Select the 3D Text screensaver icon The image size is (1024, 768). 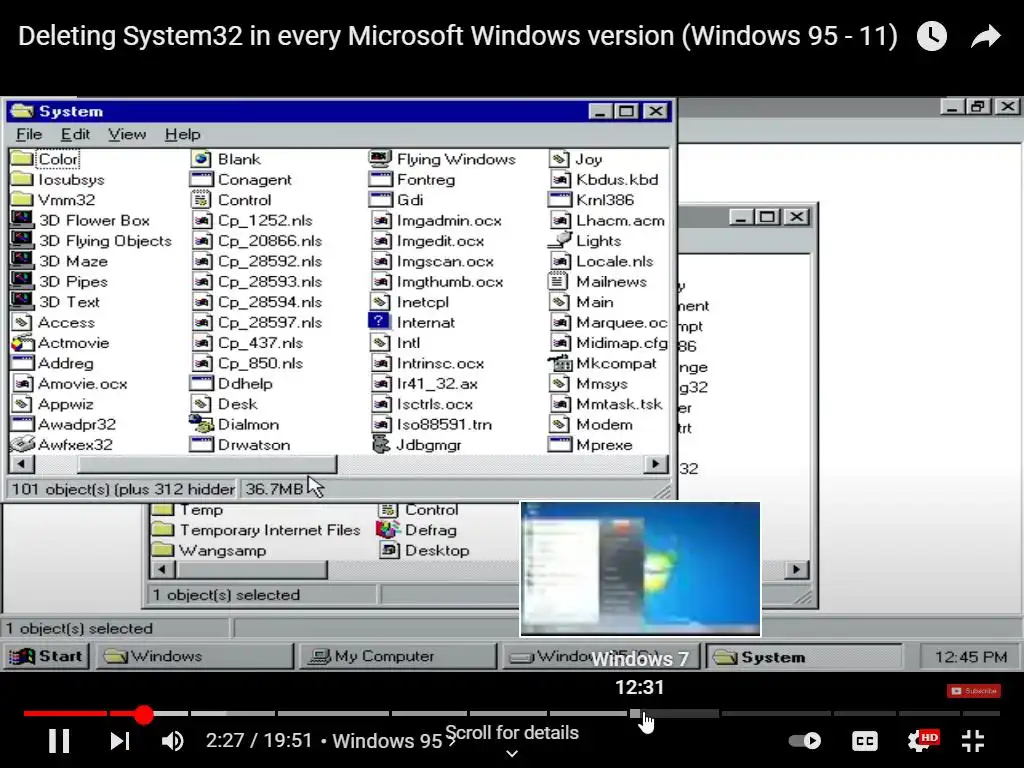pos(22,301)
